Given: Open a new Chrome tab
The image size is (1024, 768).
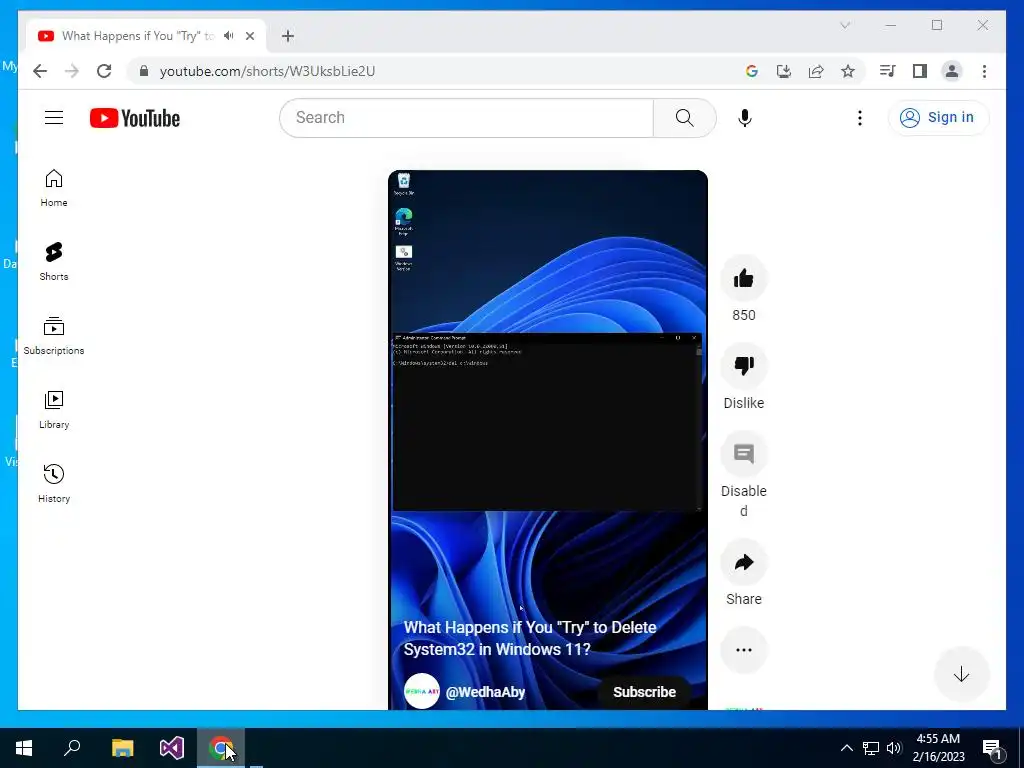Looking at the screenshot, I should pos(287,36).
